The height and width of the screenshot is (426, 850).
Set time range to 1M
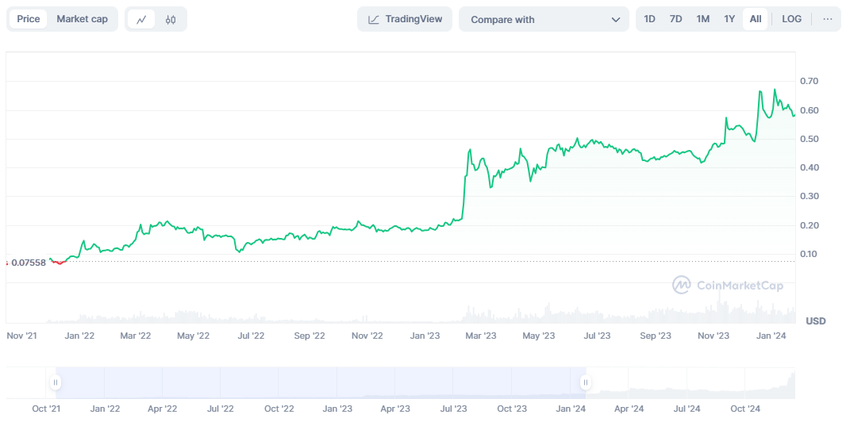703,19
